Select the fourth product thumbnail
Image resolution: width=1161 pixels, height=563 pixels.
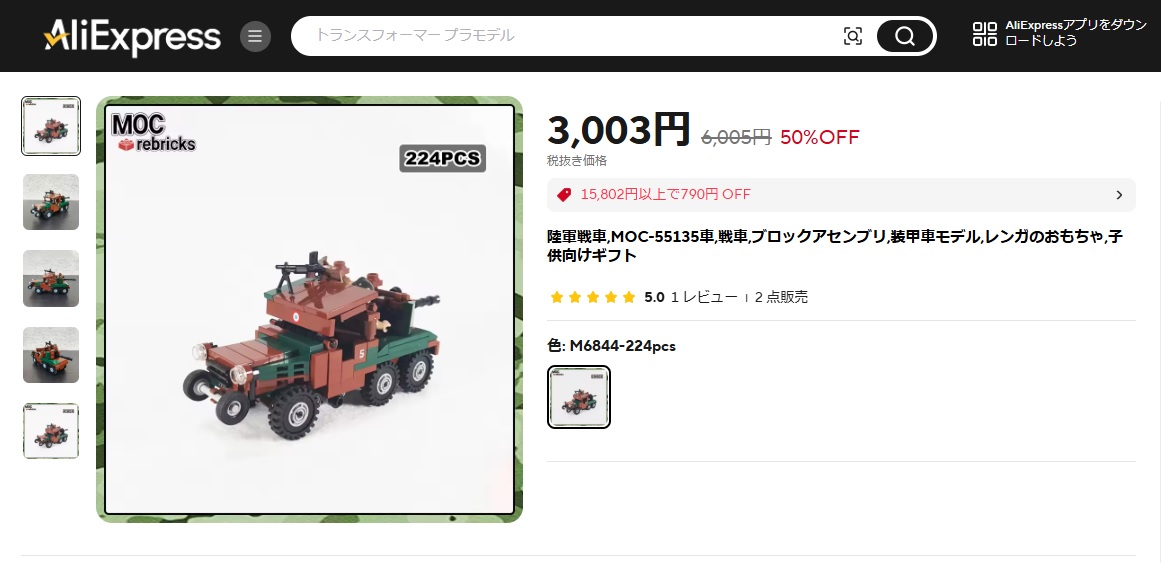click(51, 355)
